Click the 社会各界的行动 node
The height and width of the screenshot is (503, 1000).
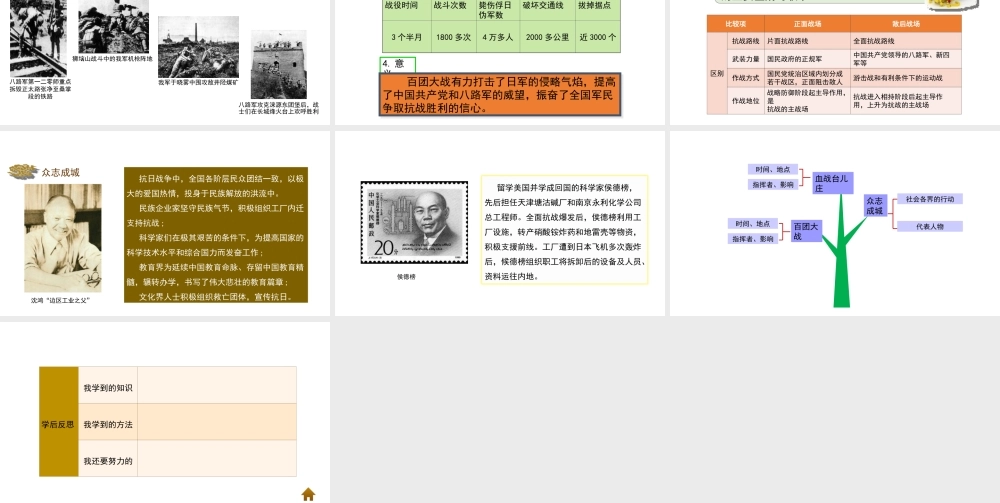click(x=930, y=199)
